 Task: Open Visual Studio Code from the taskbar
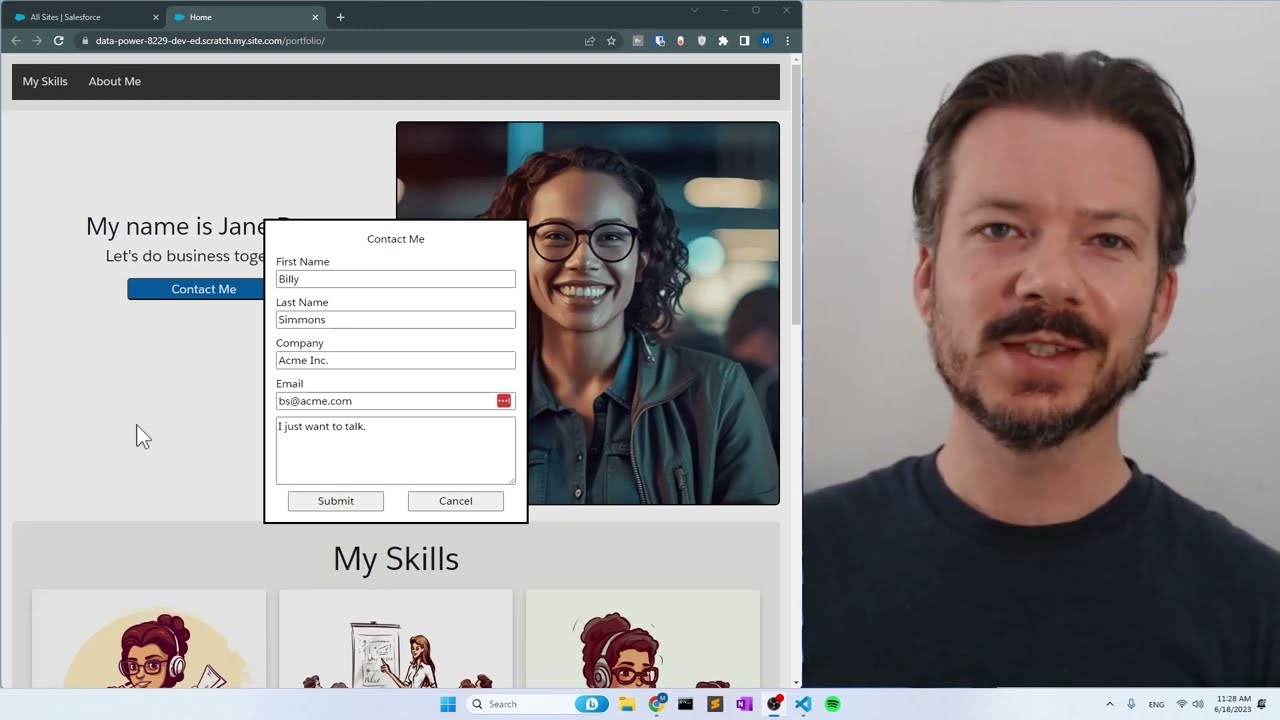pos(803,704)
